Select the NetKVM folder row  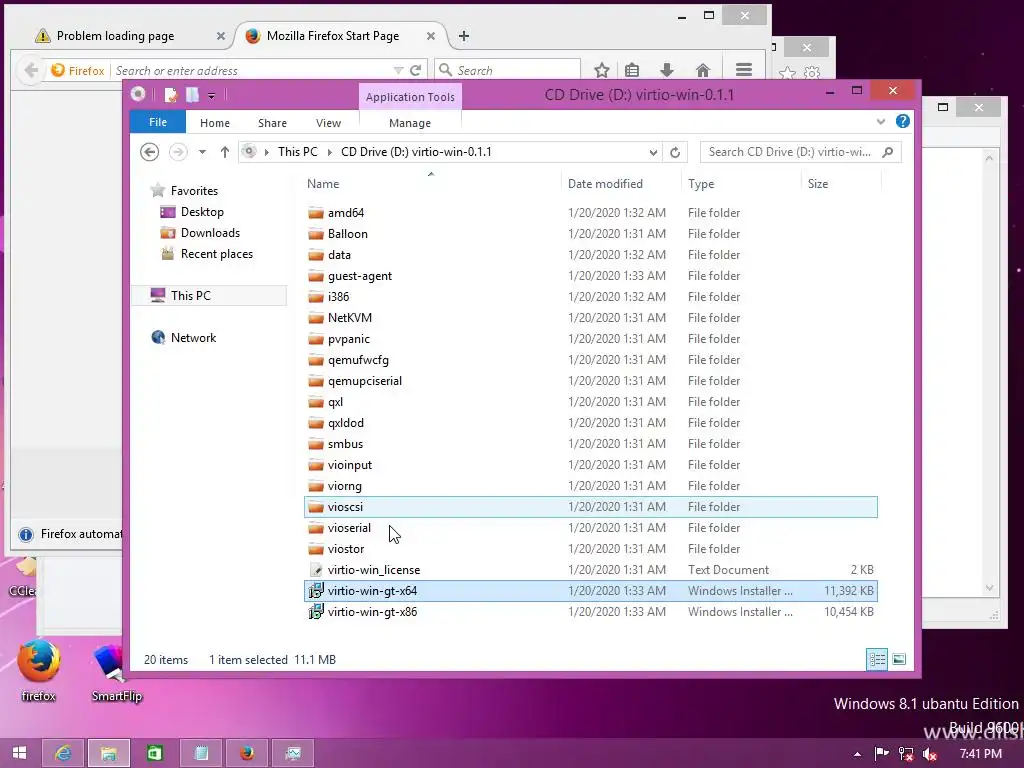590,318
